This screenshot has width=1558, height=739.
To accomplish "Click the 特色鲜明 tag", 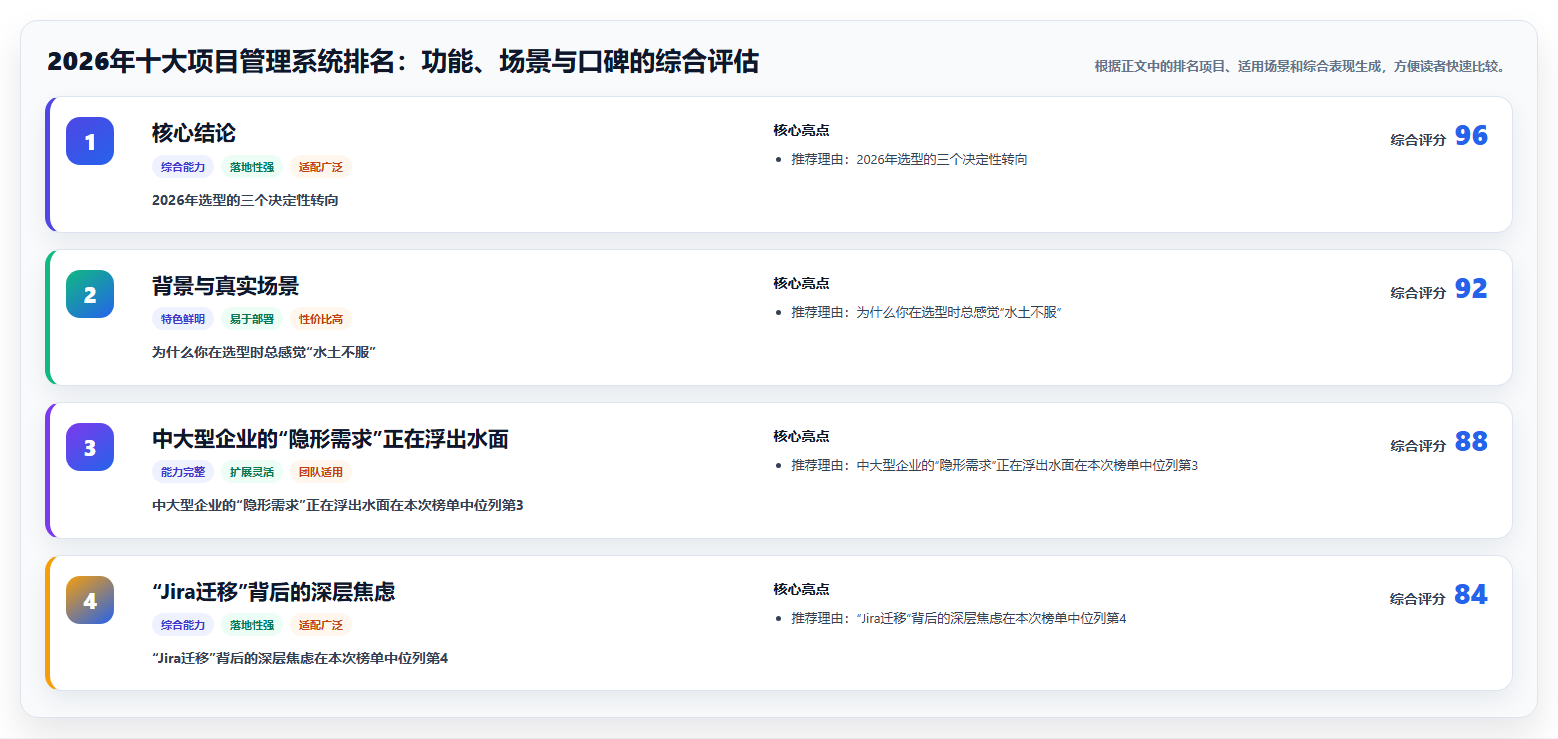I will pyautogui.click(x=183, y=320).
